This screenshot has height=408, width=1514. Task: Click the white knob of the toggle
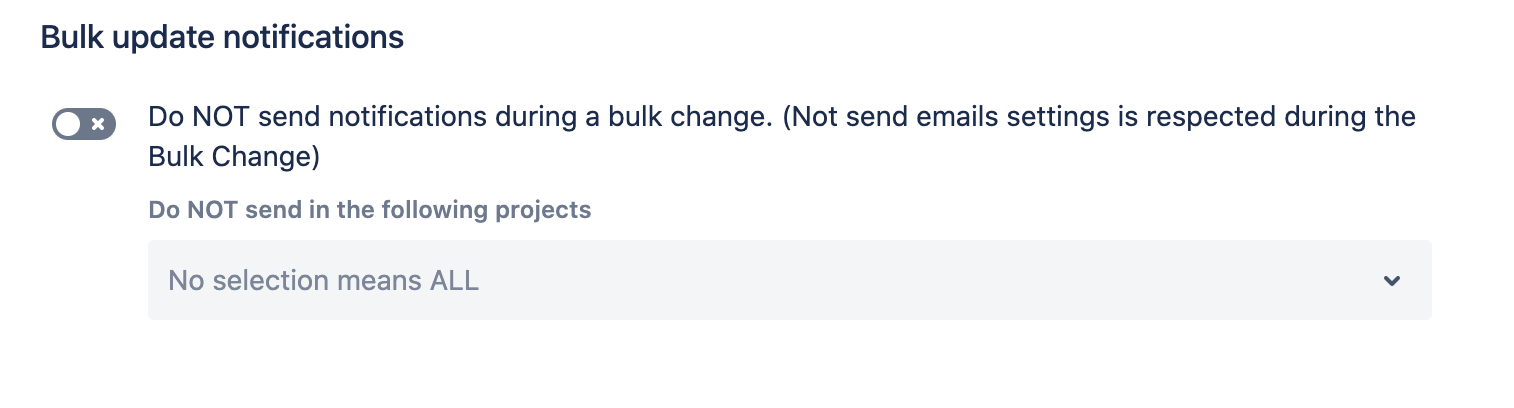pos(68,124)
